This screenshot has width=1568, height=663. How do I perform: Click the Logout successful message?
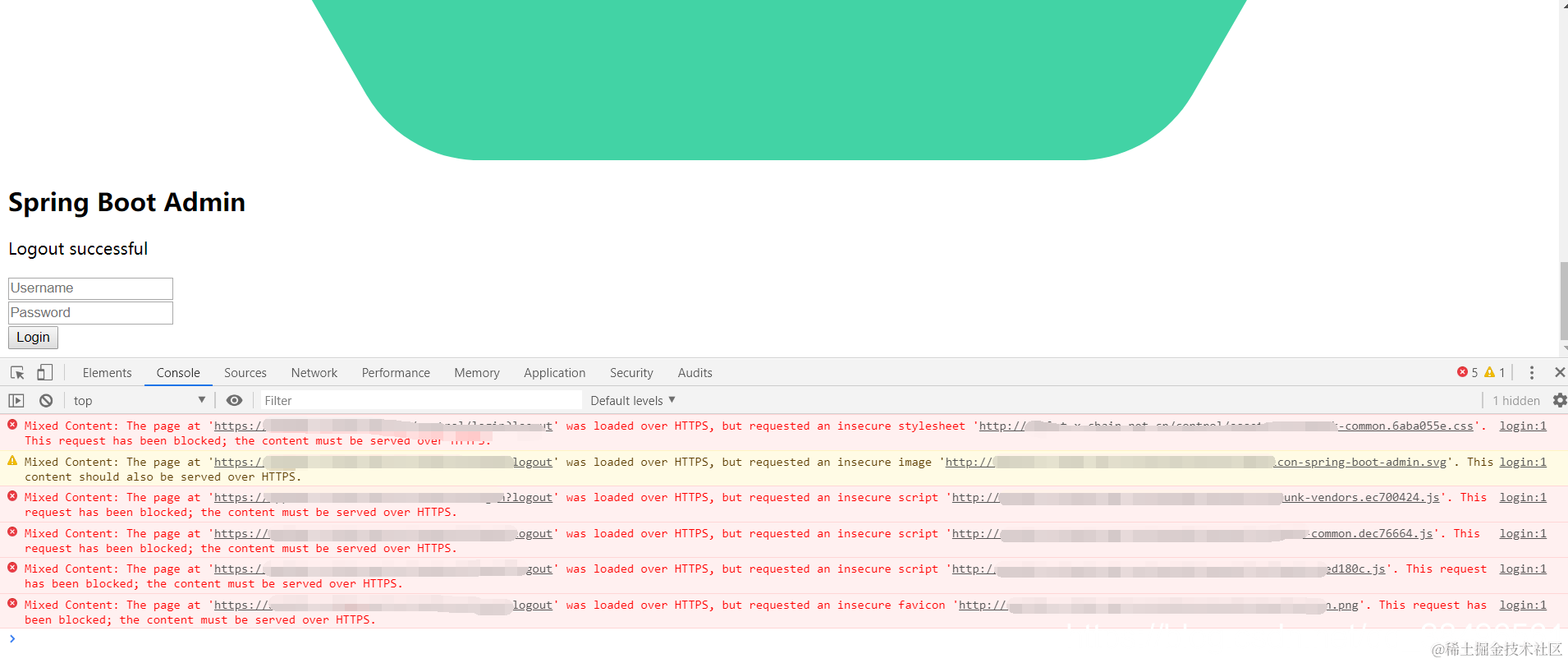(x=78, y=249)
